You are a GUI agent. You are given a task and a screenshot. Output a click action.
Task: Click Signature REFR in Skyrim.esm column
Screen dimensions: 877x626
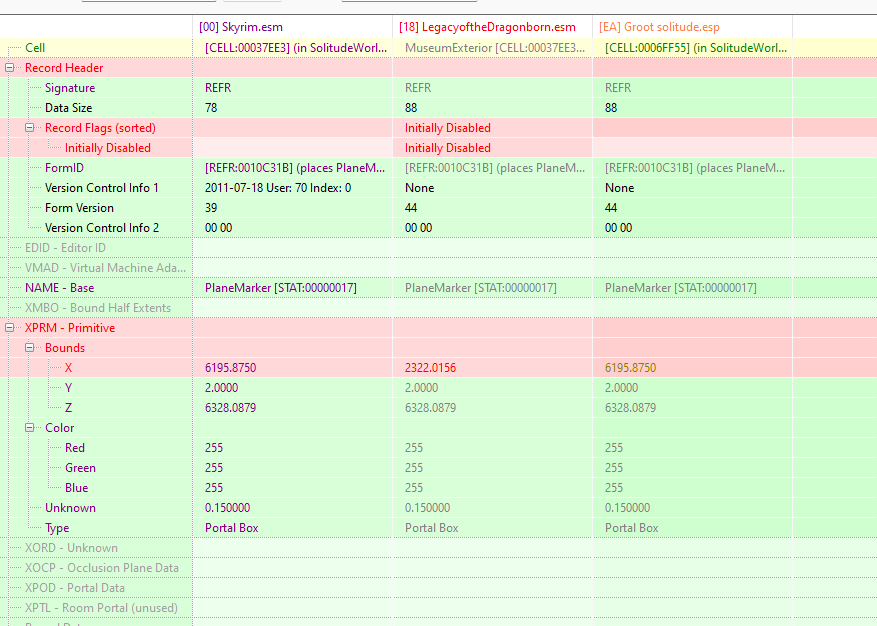[218, 88]
